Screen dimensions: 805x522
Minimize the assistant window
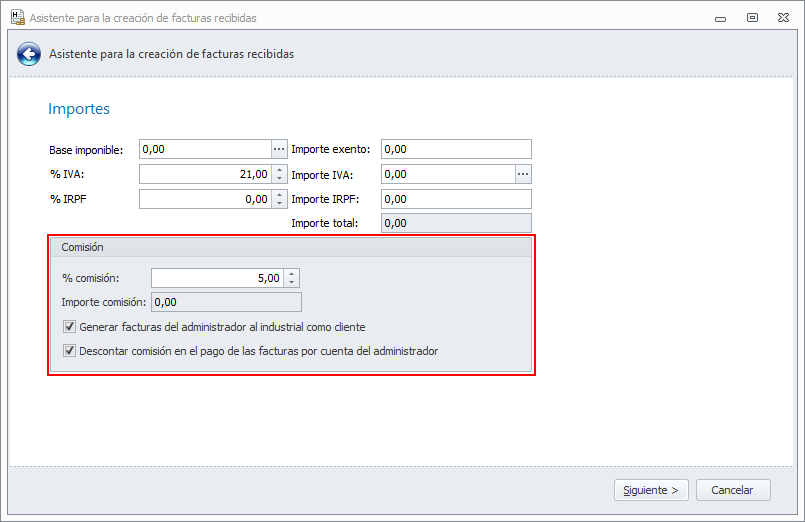pos(720,18)
